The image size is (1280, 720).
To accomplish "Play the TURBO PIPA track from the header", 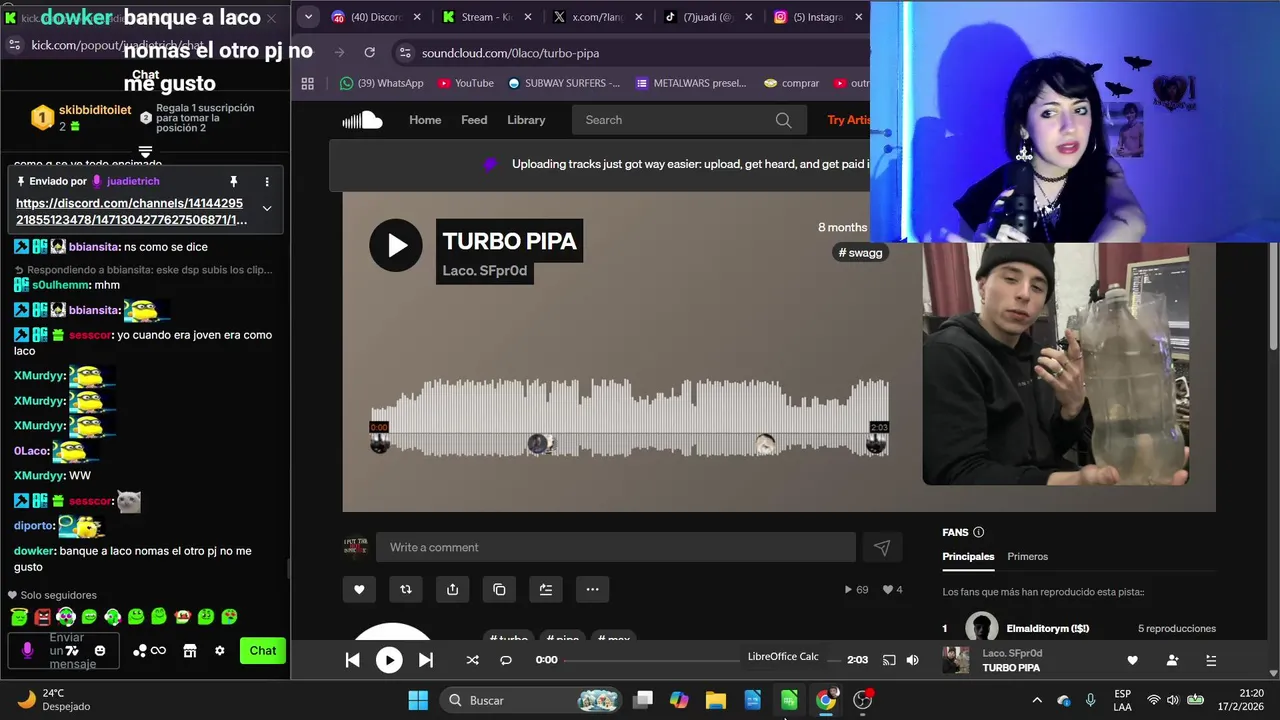I will [396, 245].
